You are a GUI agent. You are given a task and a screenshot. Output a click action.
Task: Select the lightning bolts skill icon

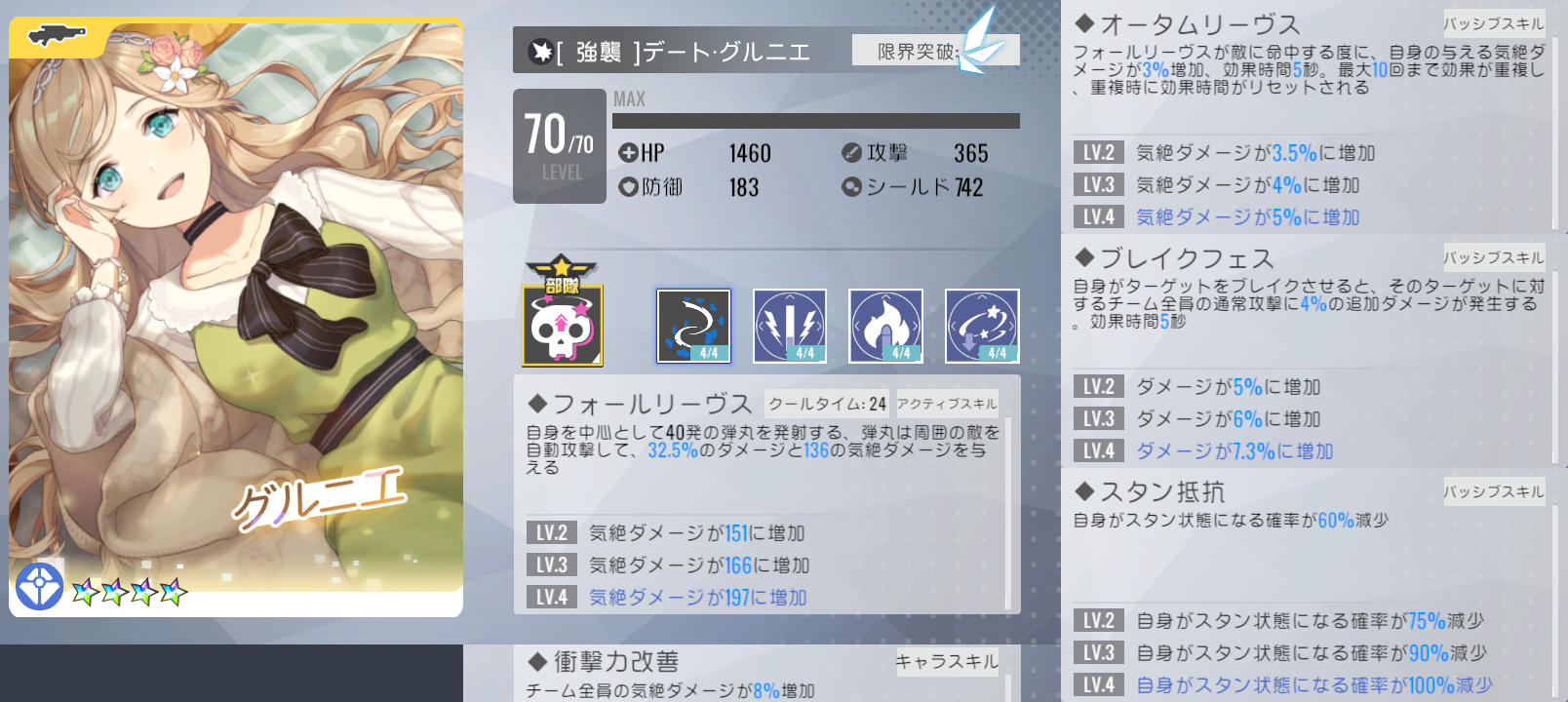pyautogui.click(x=790, y=326)
